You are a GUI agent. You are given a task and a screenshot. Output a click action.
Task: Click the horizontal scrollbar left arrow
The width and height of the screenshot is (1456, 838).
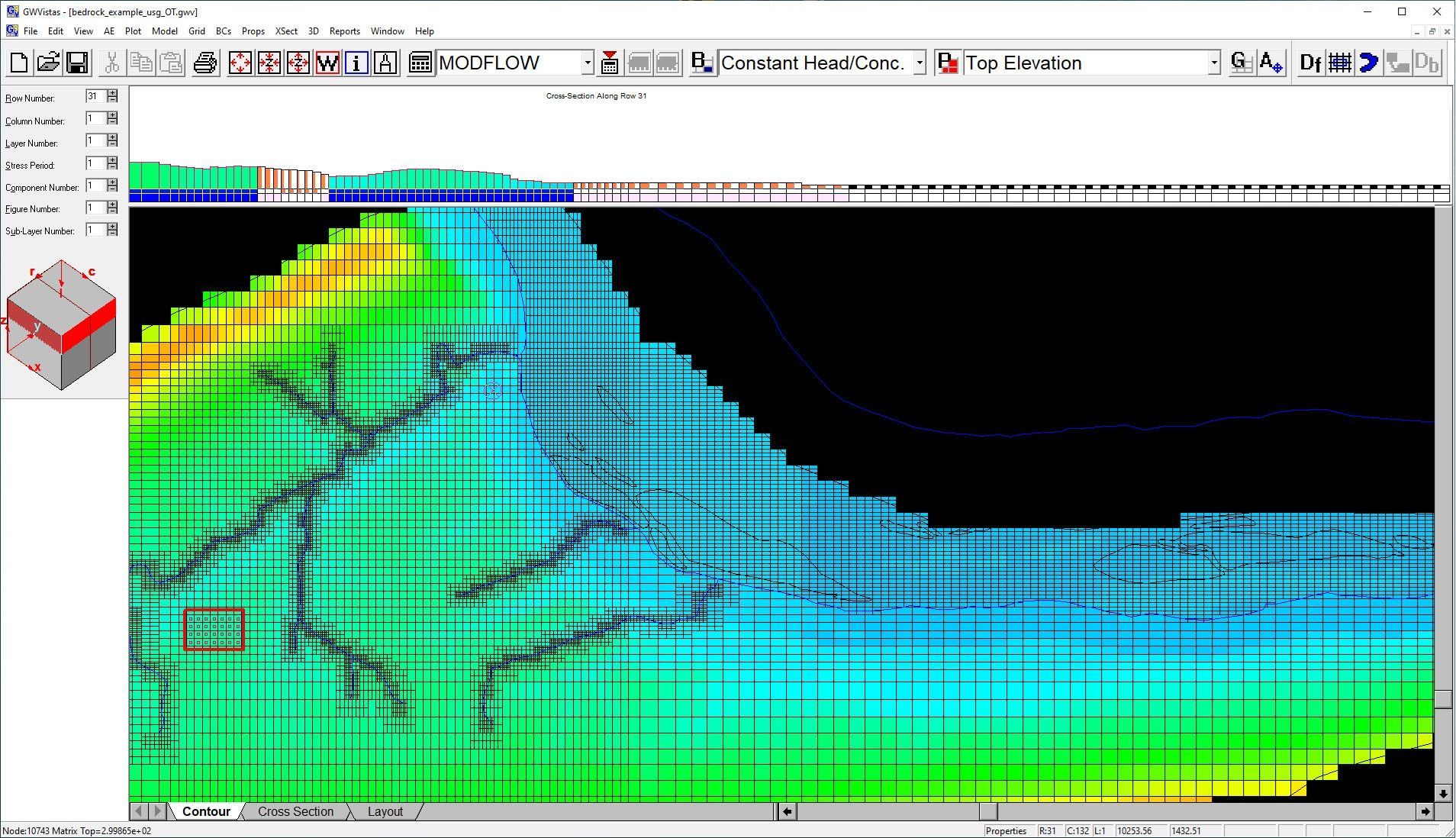tap(787, 811)
